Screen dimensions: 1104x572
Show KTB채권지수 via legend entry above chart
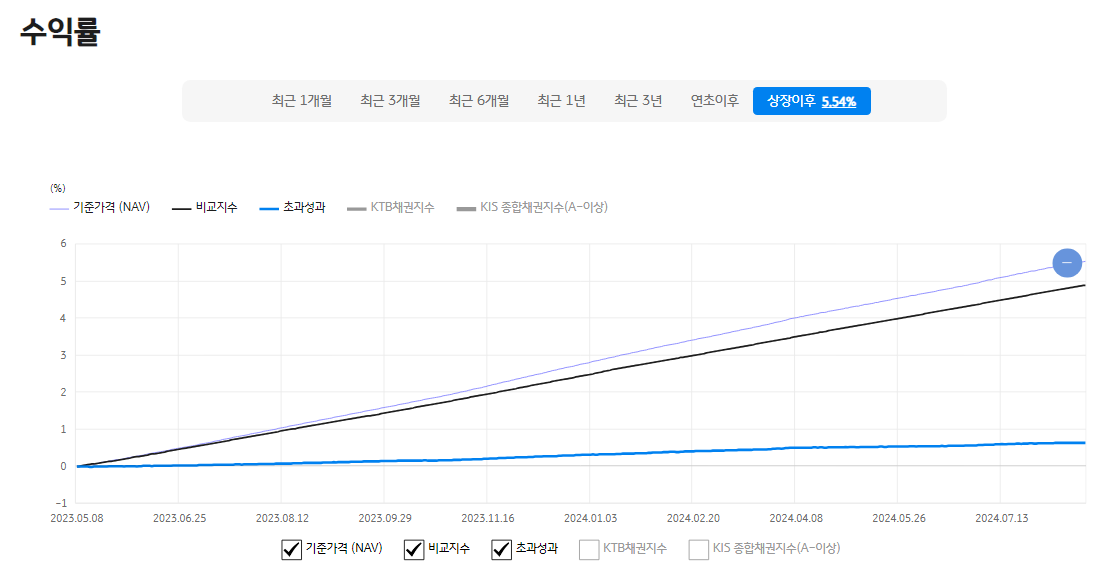tap(391, 207)
